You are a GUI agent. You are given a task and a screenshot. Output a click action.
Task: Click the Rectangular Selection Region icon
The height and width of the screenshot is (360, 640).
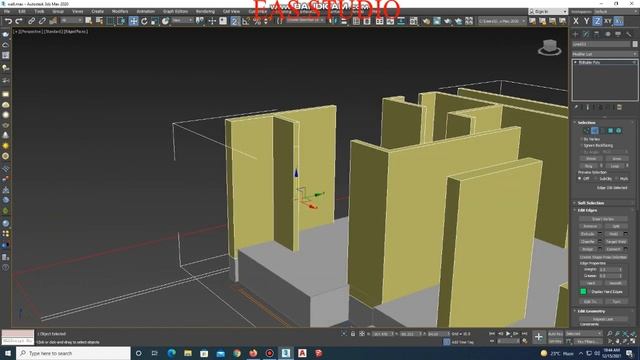coord(111,21)
